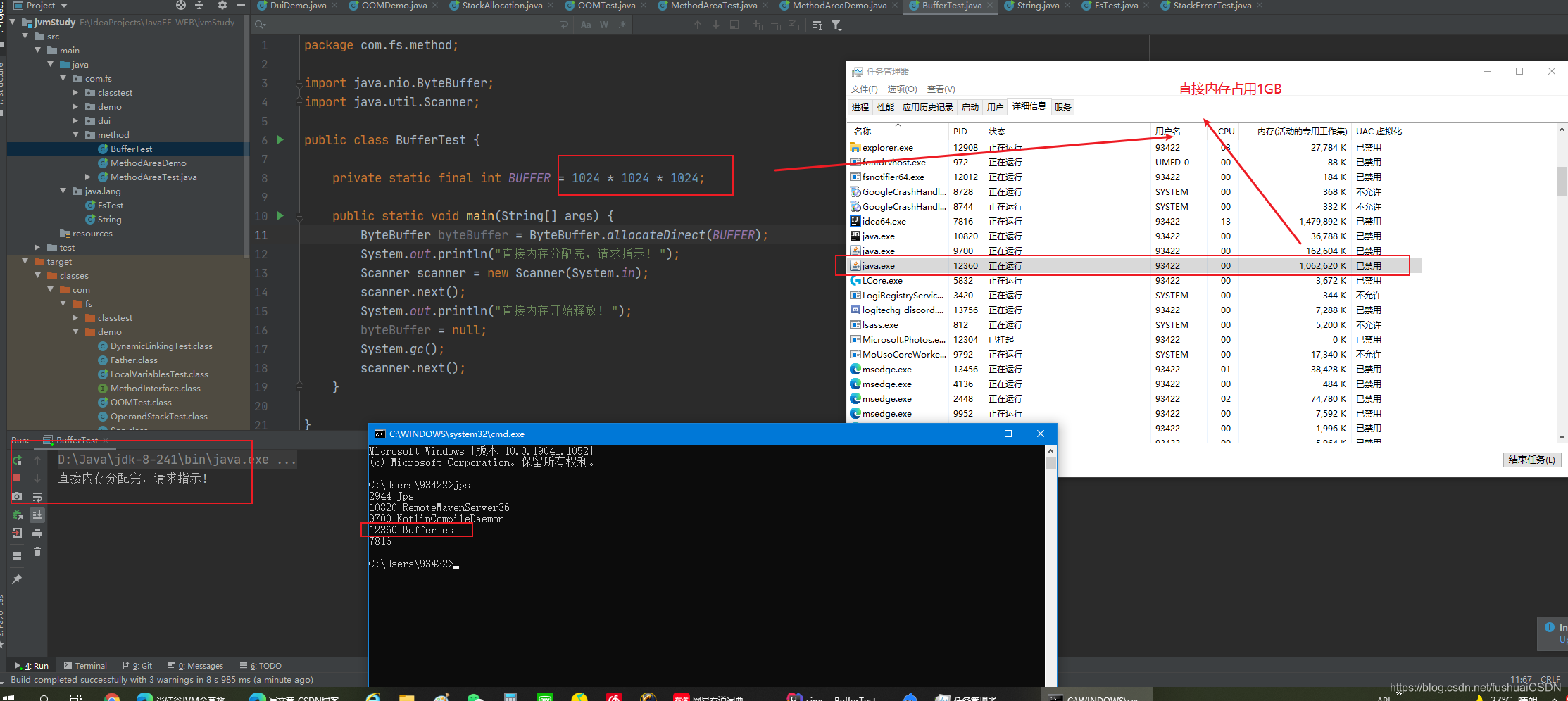
Task: Click Task Manager vertical scrollbar thumb
Action: click(1562, 181)
